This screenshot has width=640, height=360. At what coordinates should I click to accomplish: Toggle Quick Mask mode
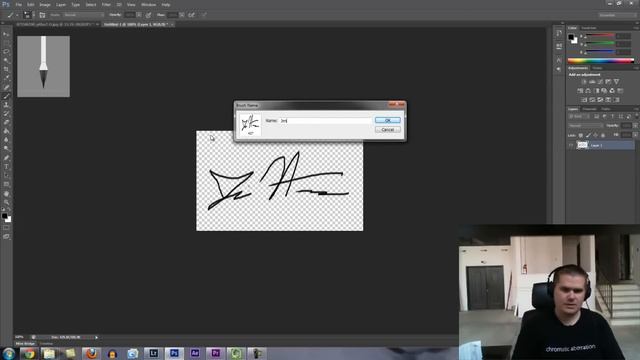point(6,228)
